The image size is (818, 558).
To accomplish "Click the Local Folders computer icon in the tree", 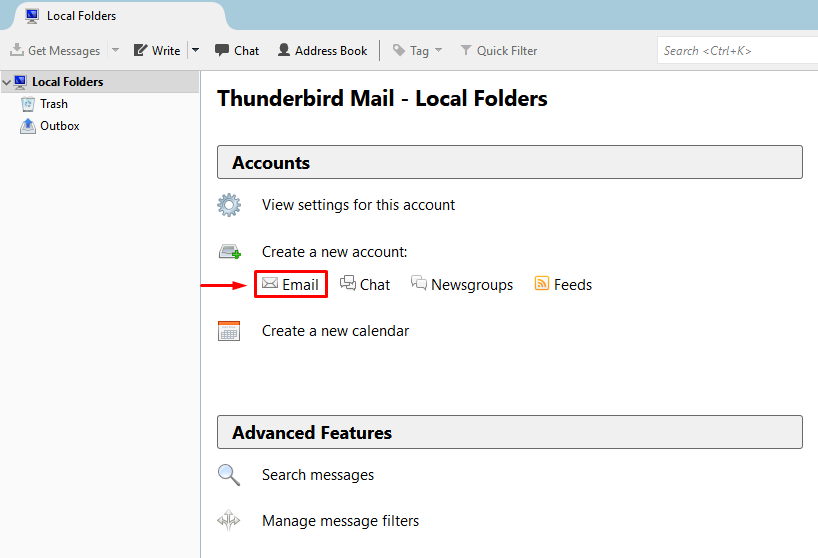I will [20, 82].
